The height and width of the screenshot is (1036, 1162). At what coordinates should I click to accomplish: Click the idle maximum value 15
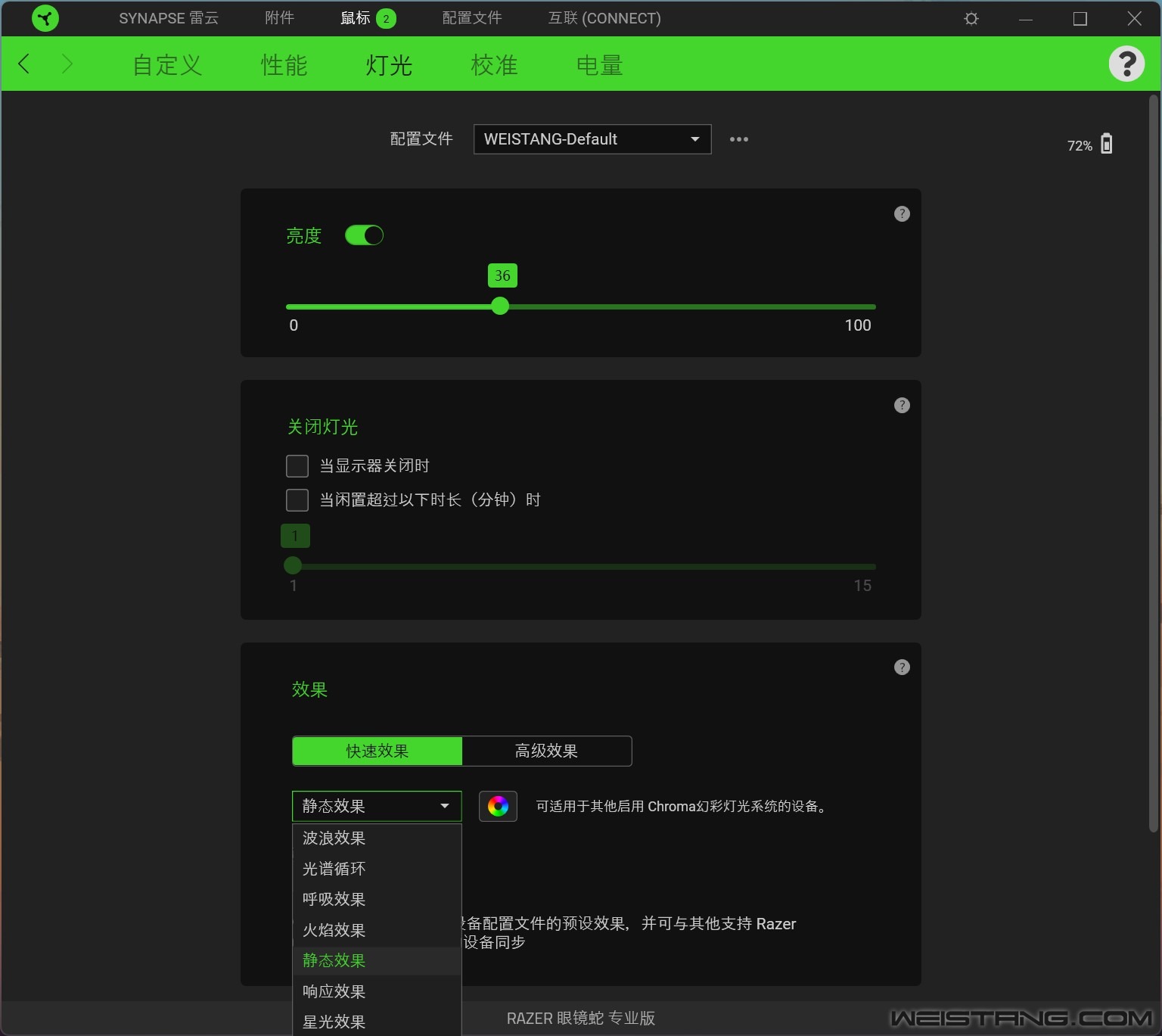tap(862, 586)
